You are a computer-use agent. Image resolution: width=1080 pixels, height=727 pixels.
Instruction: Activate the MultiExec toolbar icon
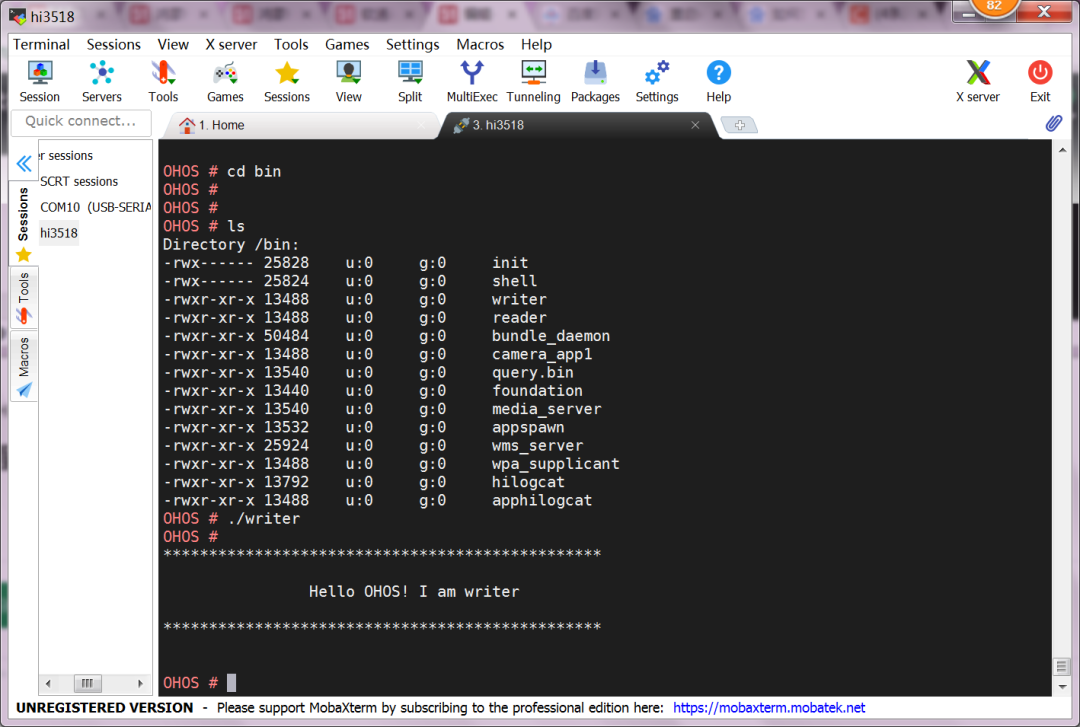pyautogui.click(x=472, y=81)
